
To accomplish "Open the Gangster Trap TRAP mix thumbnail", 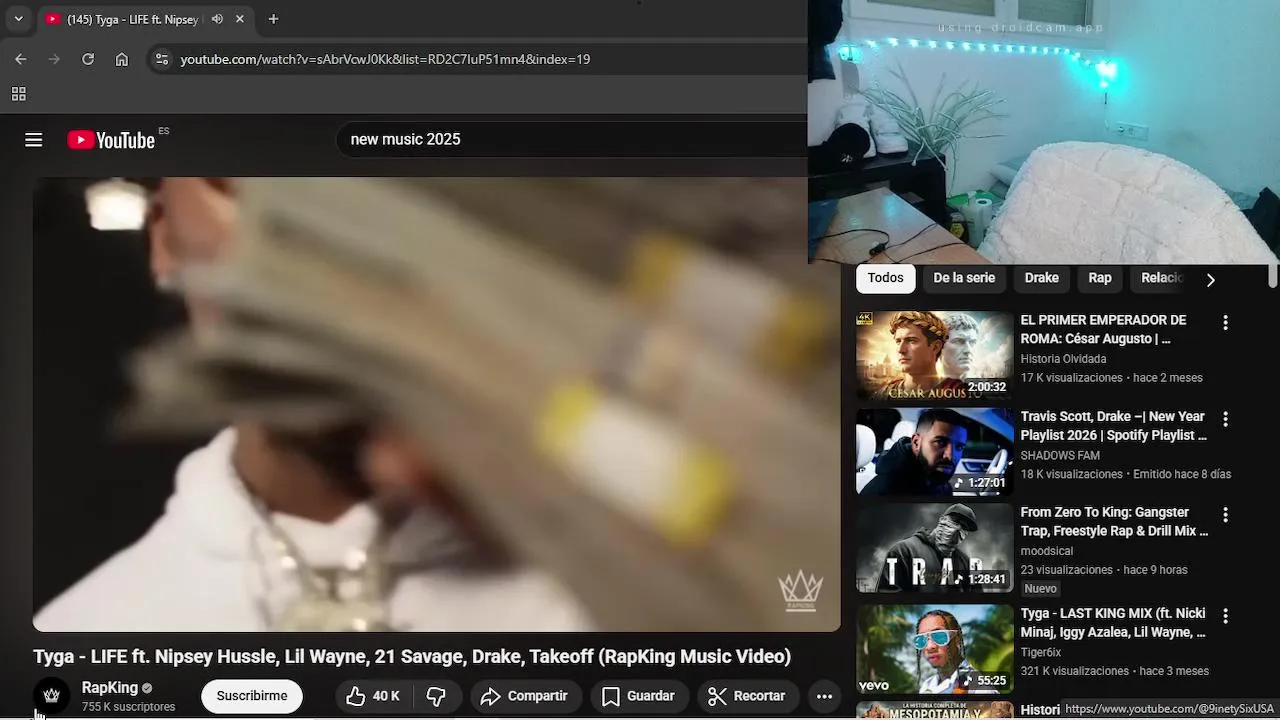I will point(934,547).
